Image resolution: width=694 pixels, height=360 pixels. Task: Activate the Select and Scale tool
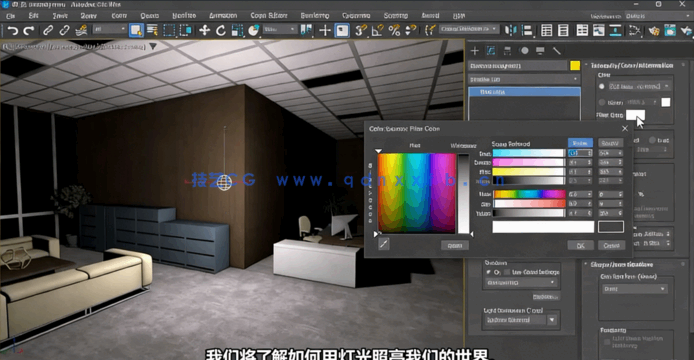237,31
